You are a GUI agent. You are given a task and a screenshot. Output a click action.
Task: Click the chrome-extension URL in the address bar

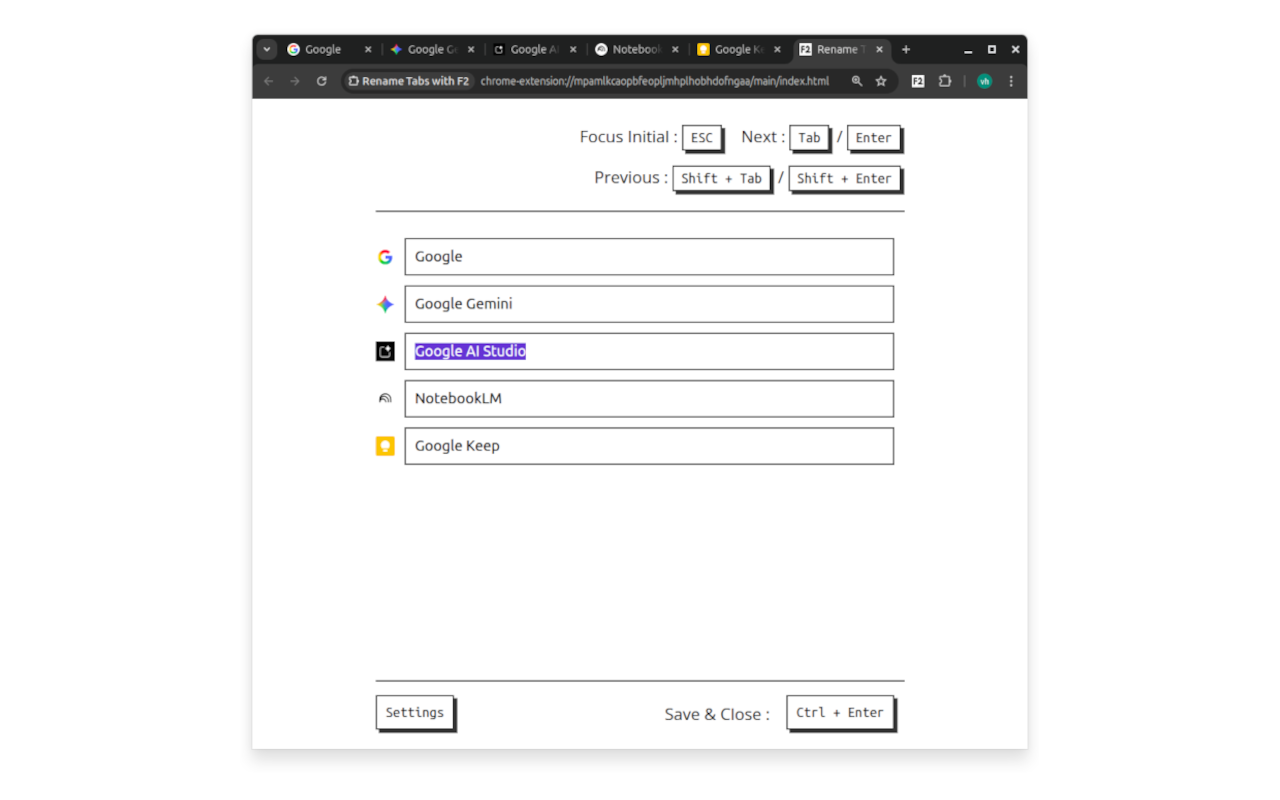point(655,81)
